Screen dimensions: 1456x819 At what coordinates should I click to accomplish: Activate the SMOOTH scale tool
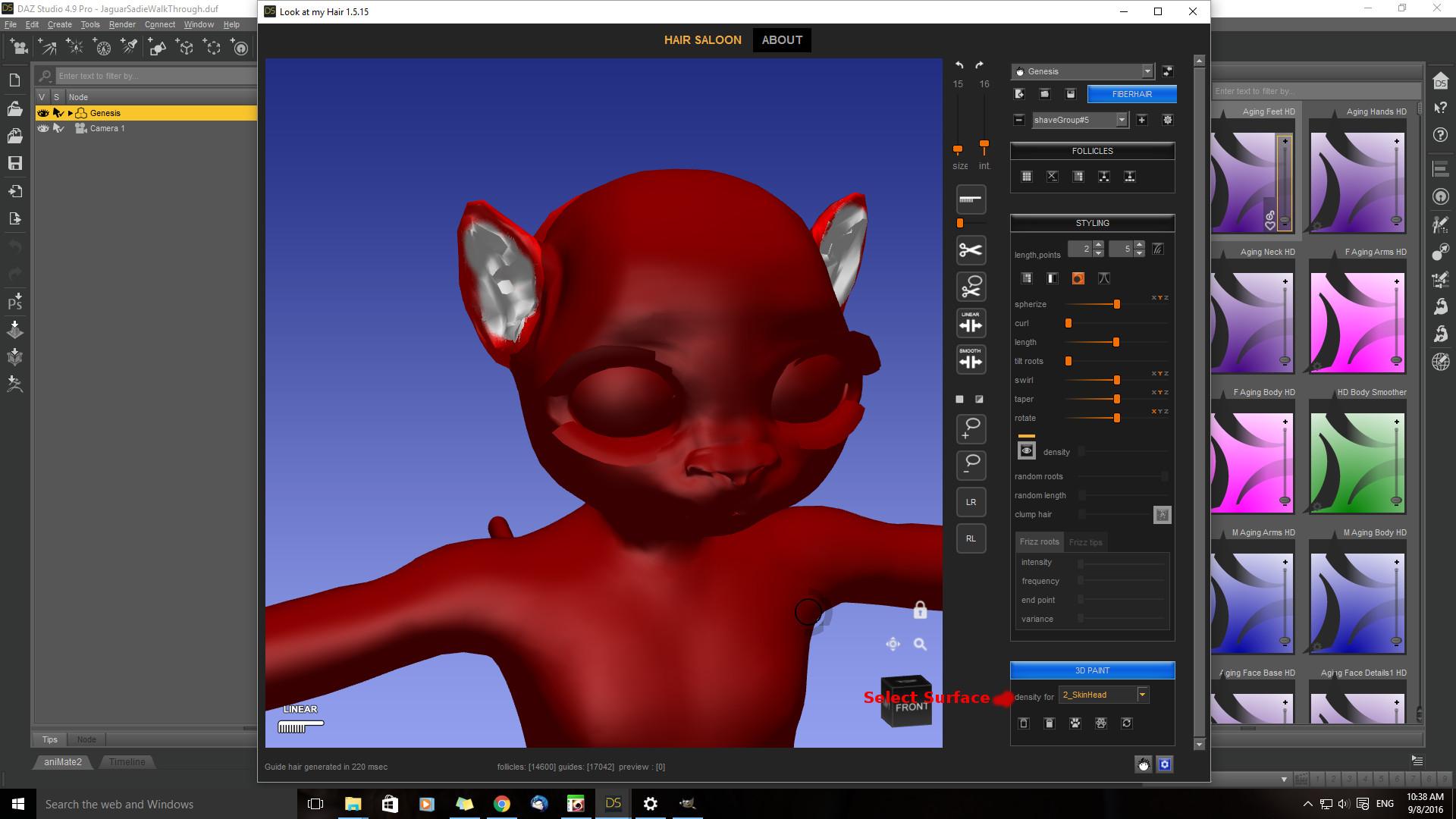[x=971, y=359]
